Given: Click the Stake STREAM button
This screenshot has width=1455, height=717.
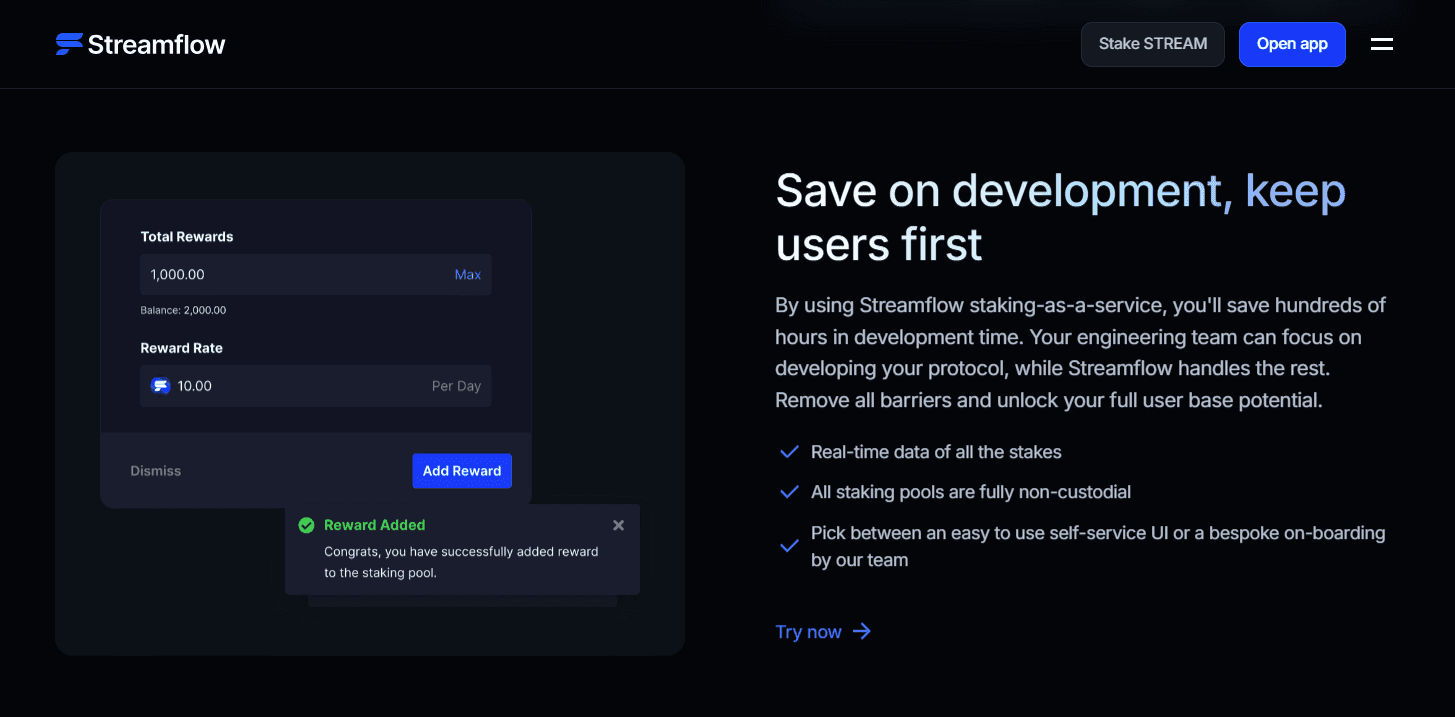Looking at the screenshot, I should click(1153, 44).
